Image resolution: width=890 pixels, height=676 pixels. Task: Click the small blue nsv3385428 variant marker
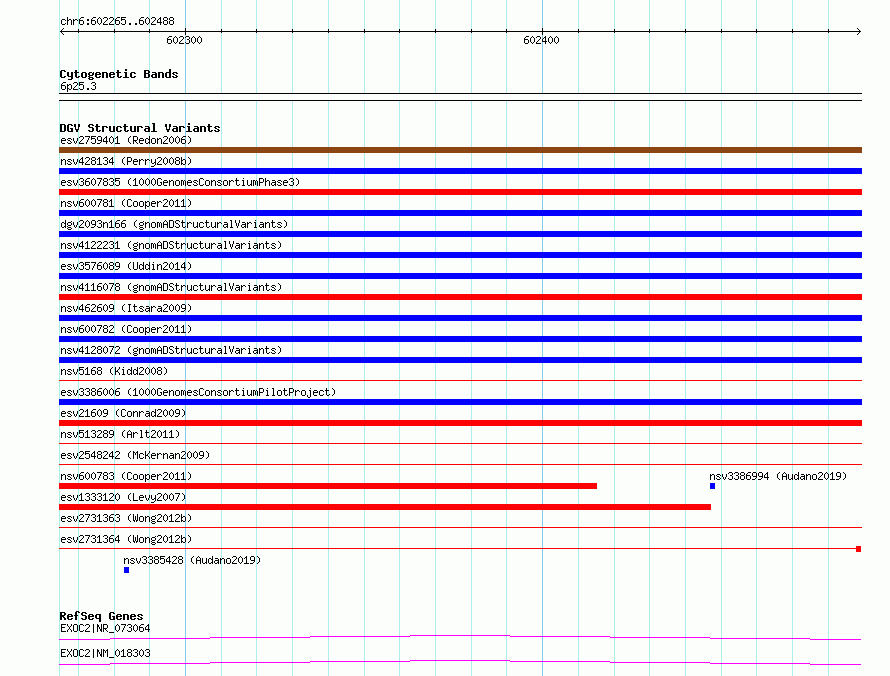[127, 570]
